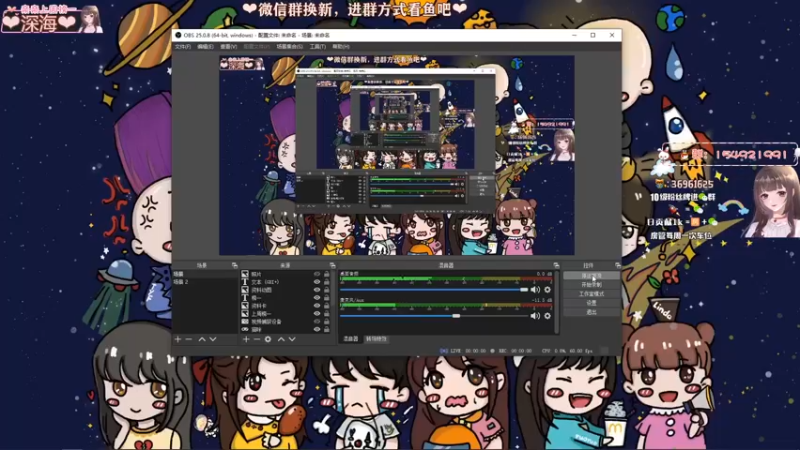Switch to the 混音器 tab
The height and width of the screenshot is (450, 800).
pos(351,339)
